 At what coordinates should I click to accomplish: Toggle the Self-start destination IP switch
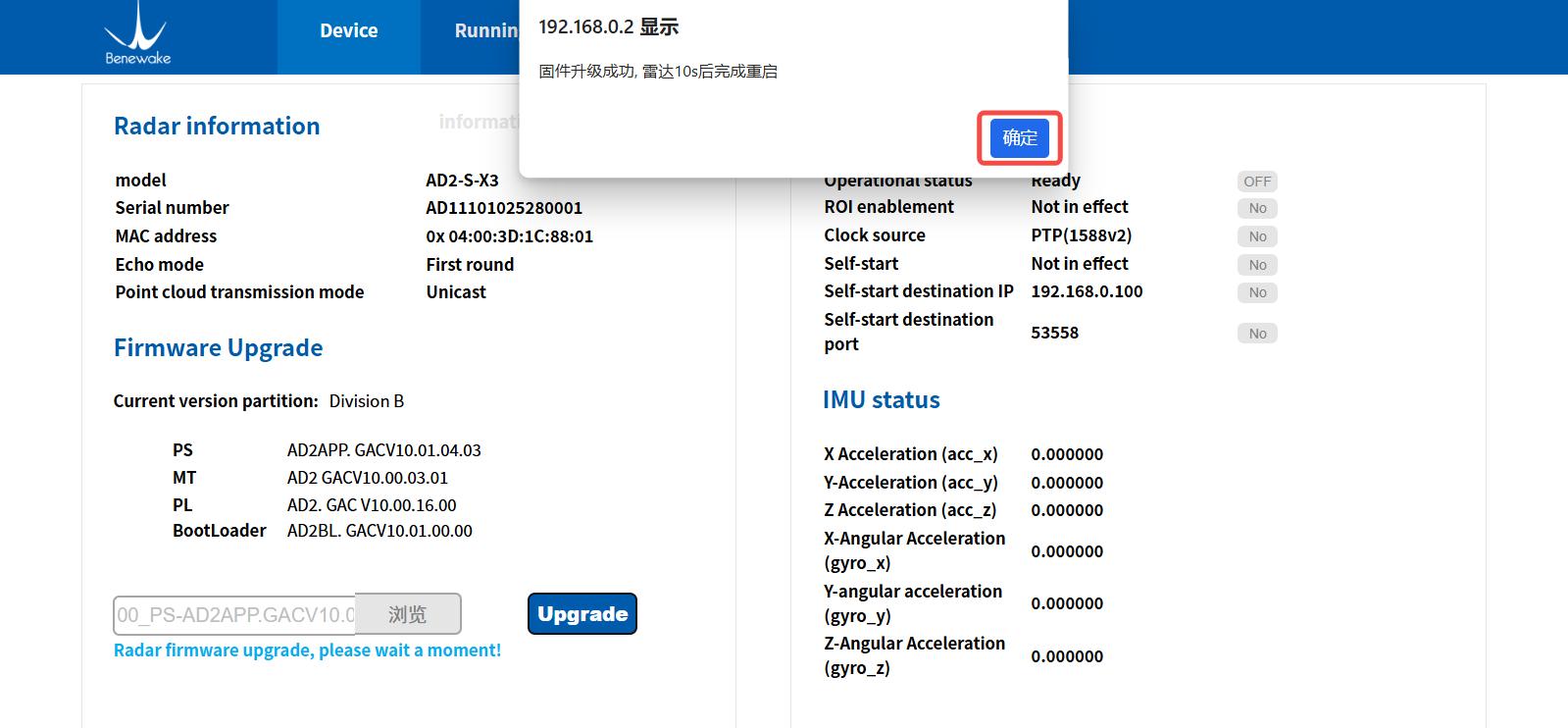[1257, 292]
